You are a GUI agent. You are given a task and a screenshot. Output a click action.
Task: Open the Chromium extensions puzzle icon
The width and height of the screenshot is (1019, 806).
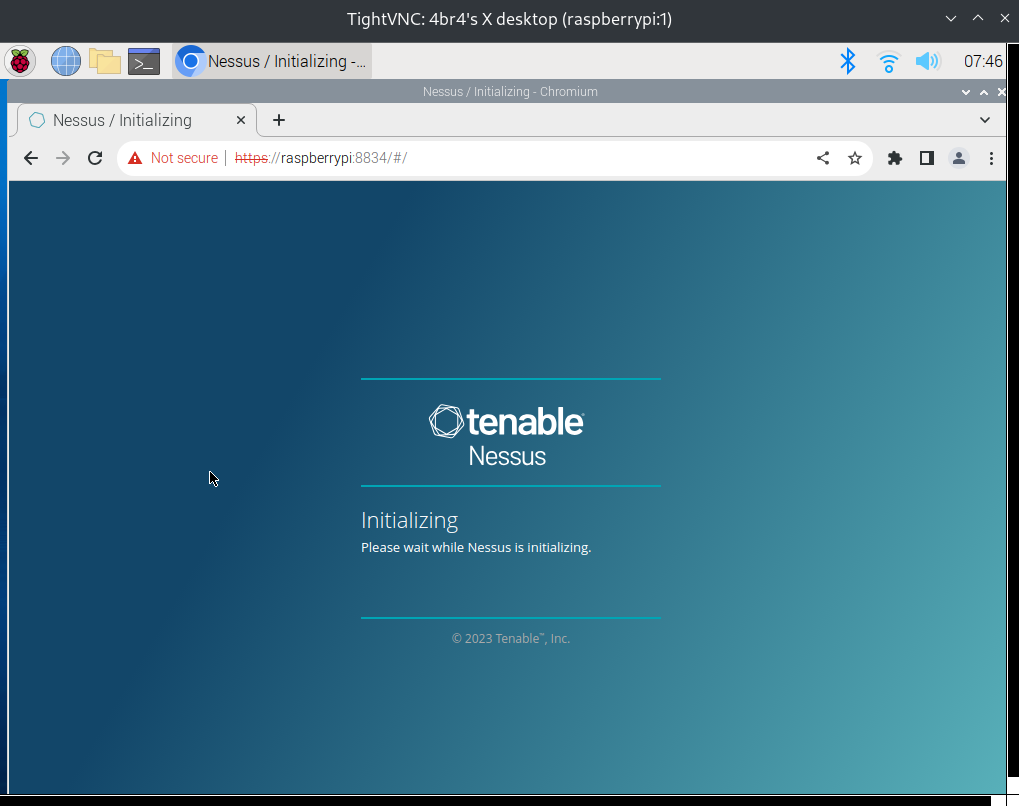pyautogui.click(x=894, y=158)
